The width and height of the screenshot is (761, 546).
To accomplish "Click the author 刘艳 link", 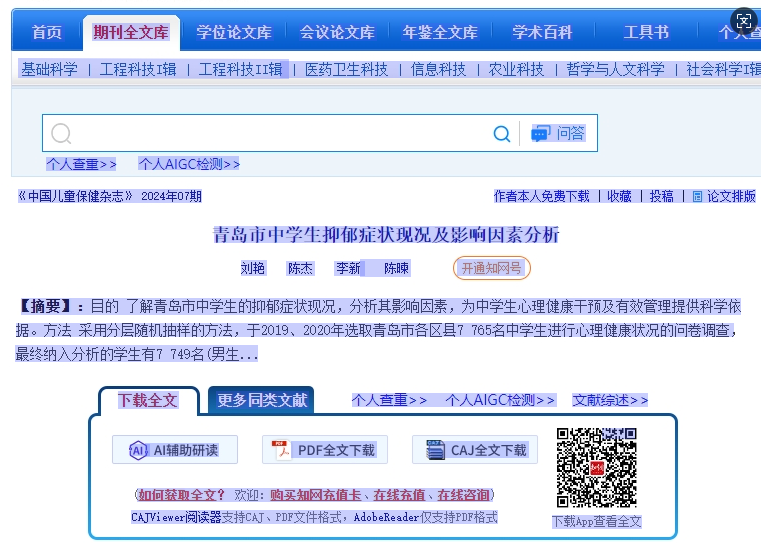I will [253, 268].
